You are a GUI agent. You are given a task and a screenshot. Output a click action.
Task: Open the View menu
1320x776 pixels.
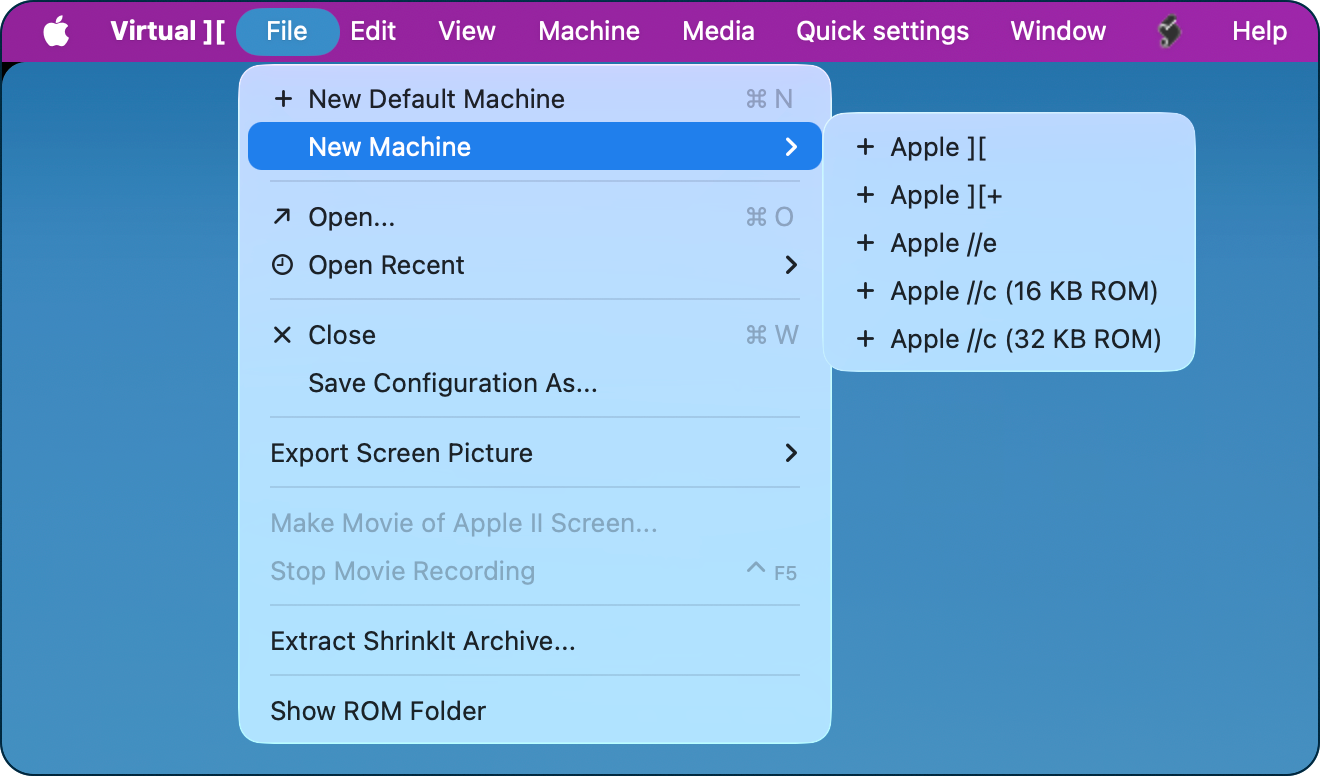[x=467, y=32]
